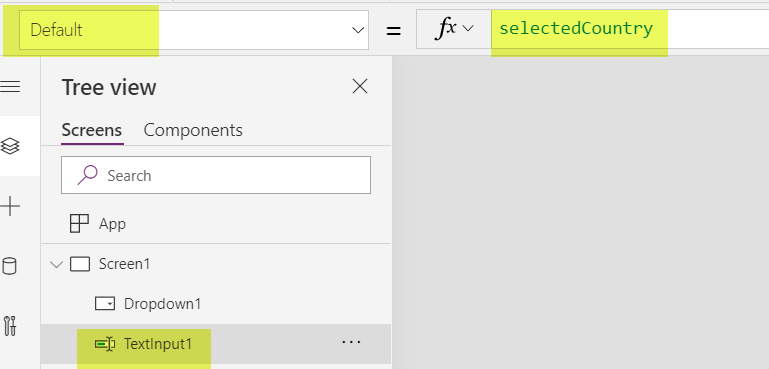This screenshot has width=769, height=369.
Task: Switch to the Screens tab
Action: coord(92,130)
